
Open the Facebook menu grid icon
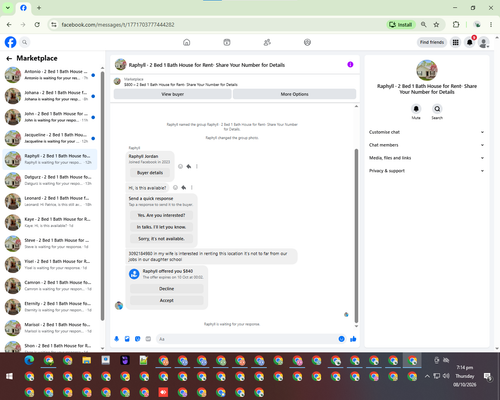pyautogui.click(x=455, y=42)
